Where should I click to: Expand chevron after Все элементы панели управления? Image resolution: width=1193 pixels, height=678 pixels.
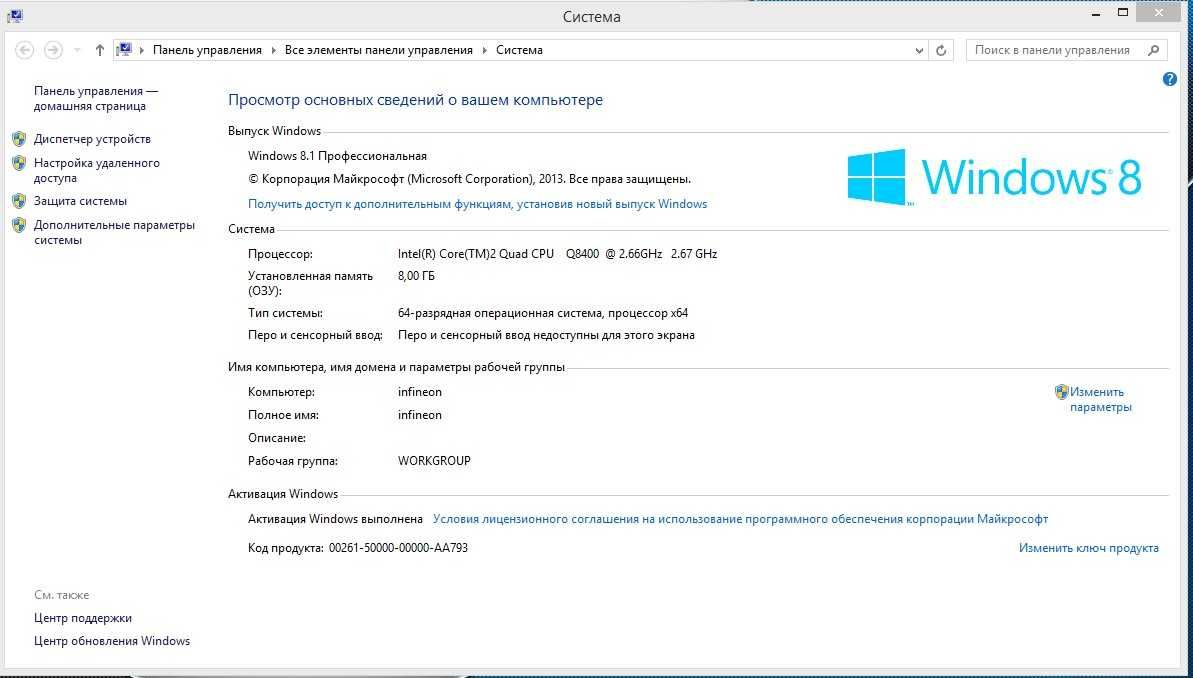tap(485, 50)
